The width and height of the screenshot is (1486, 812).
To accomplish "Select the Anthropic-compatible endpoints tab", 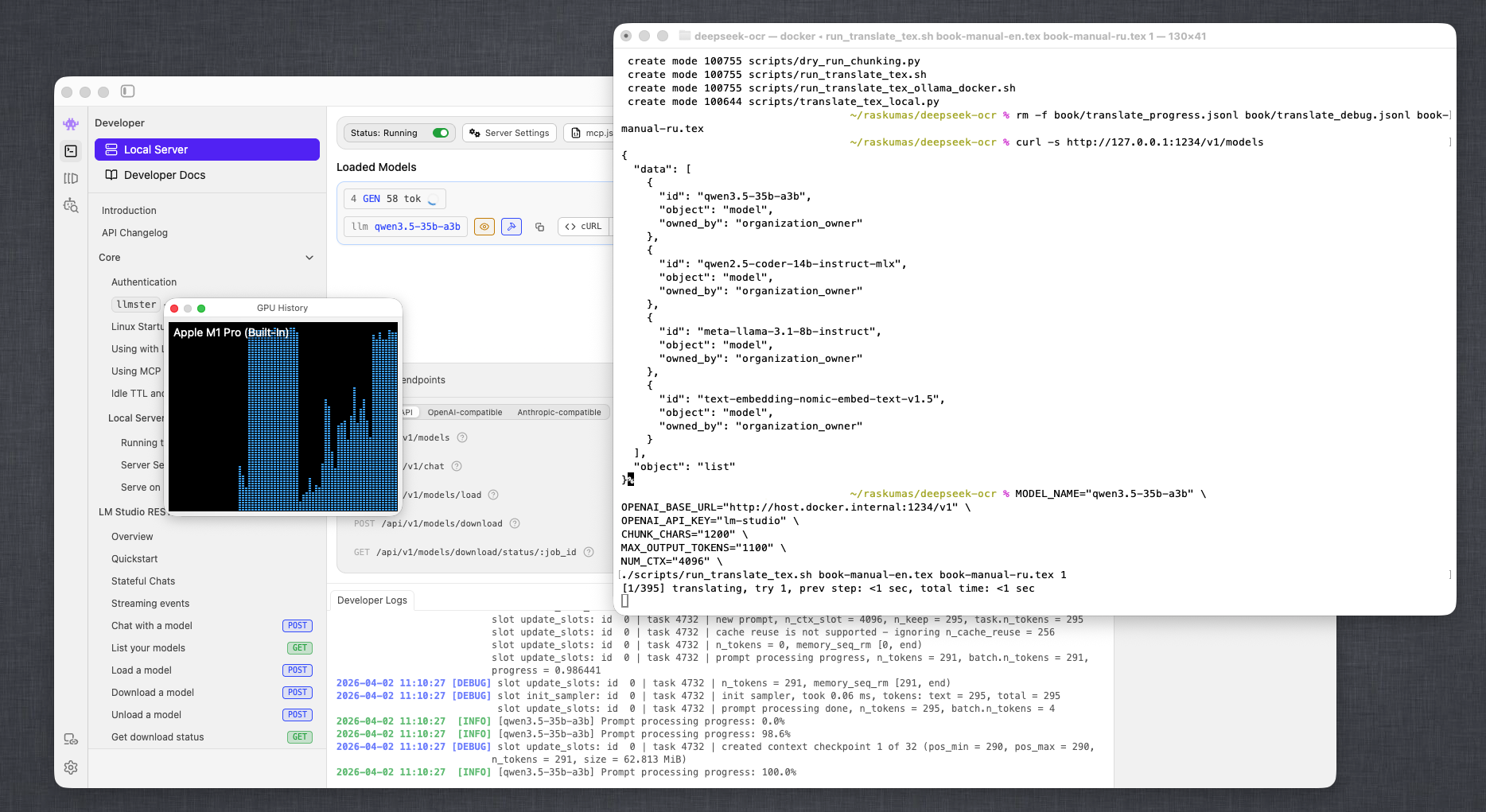I will click(x=558, y=412).
